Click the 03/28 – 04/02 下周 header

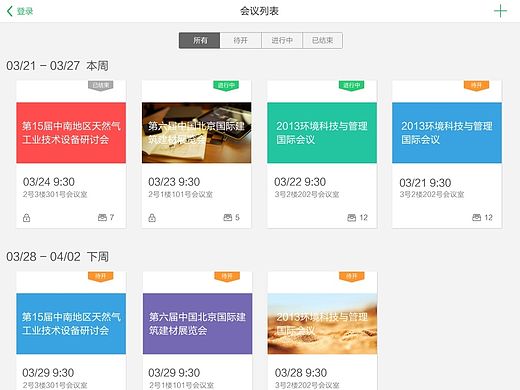click(x=57, y=257)
